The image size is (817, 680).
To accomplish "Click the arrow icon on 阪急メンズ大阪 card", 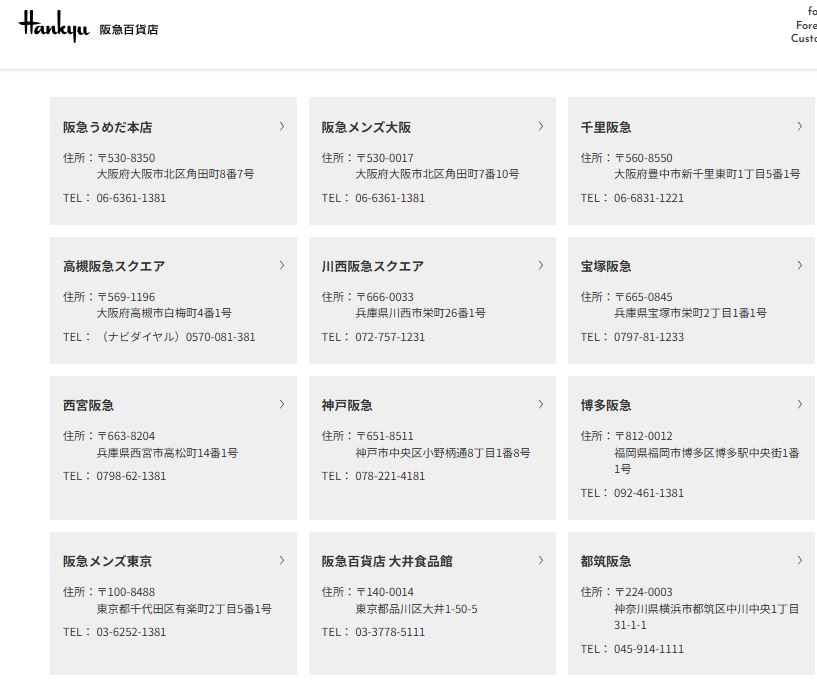I will click(x=541, y=126).
